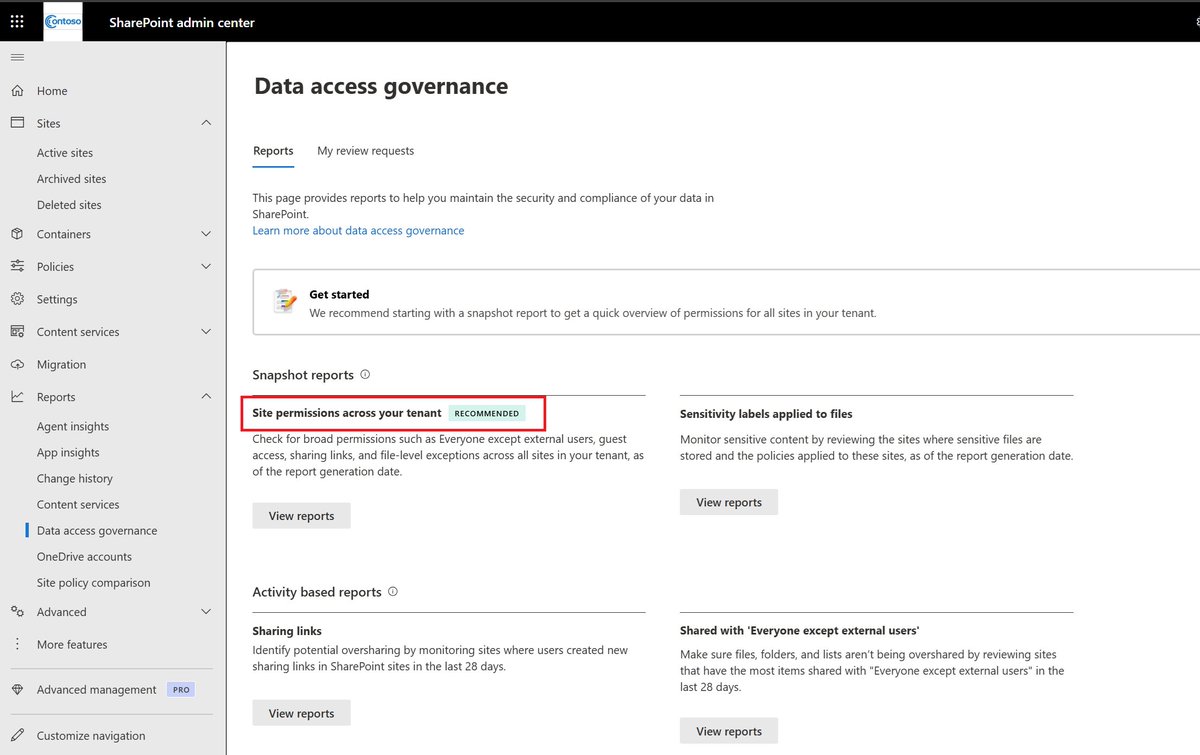Viewport: 1200px width, 755px height.
Task: Click the Sharing links heading
Action: pyautogui.click(x=287, y=631)
